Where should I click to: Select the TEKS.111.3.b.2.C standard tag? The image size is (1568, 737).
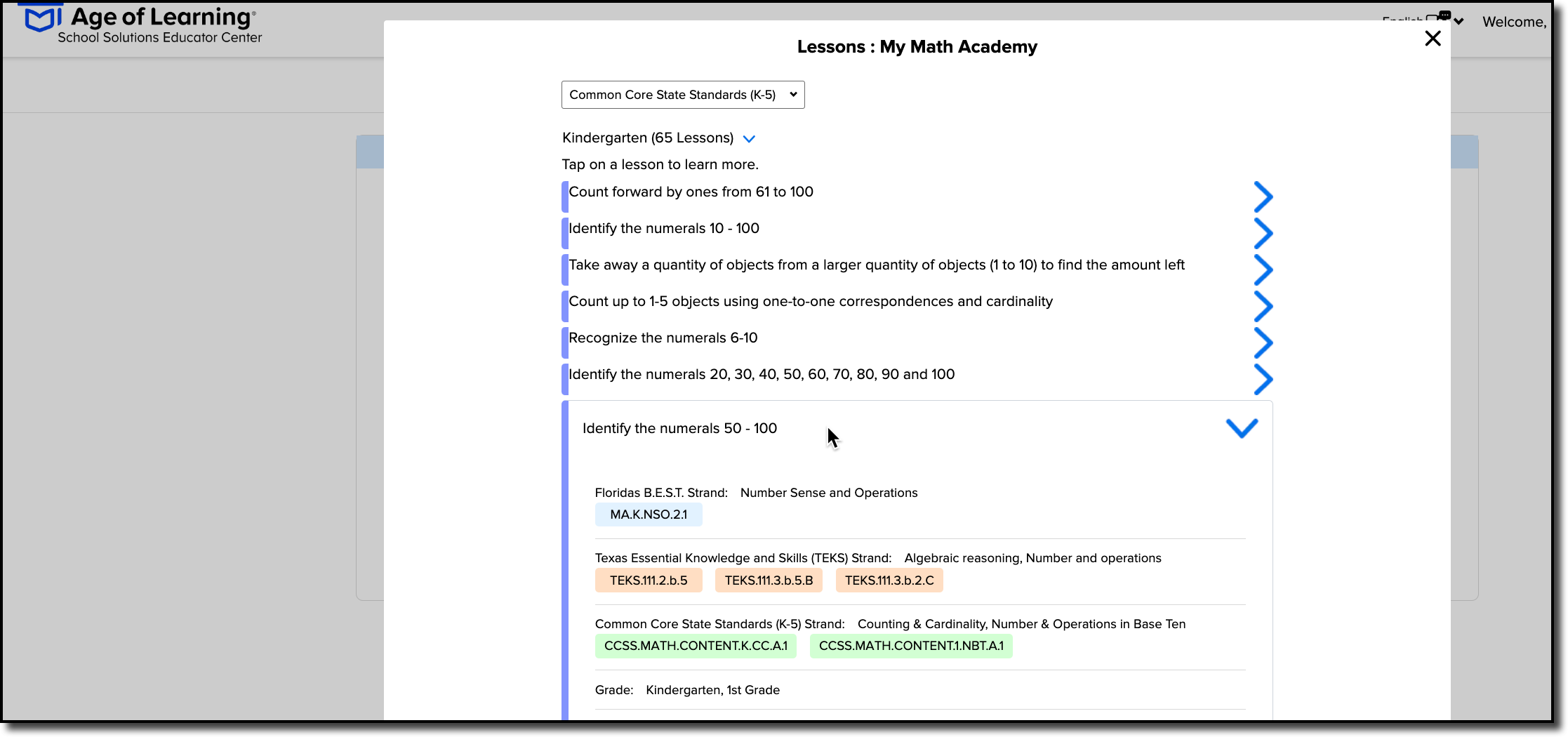[x=889, y=580]
